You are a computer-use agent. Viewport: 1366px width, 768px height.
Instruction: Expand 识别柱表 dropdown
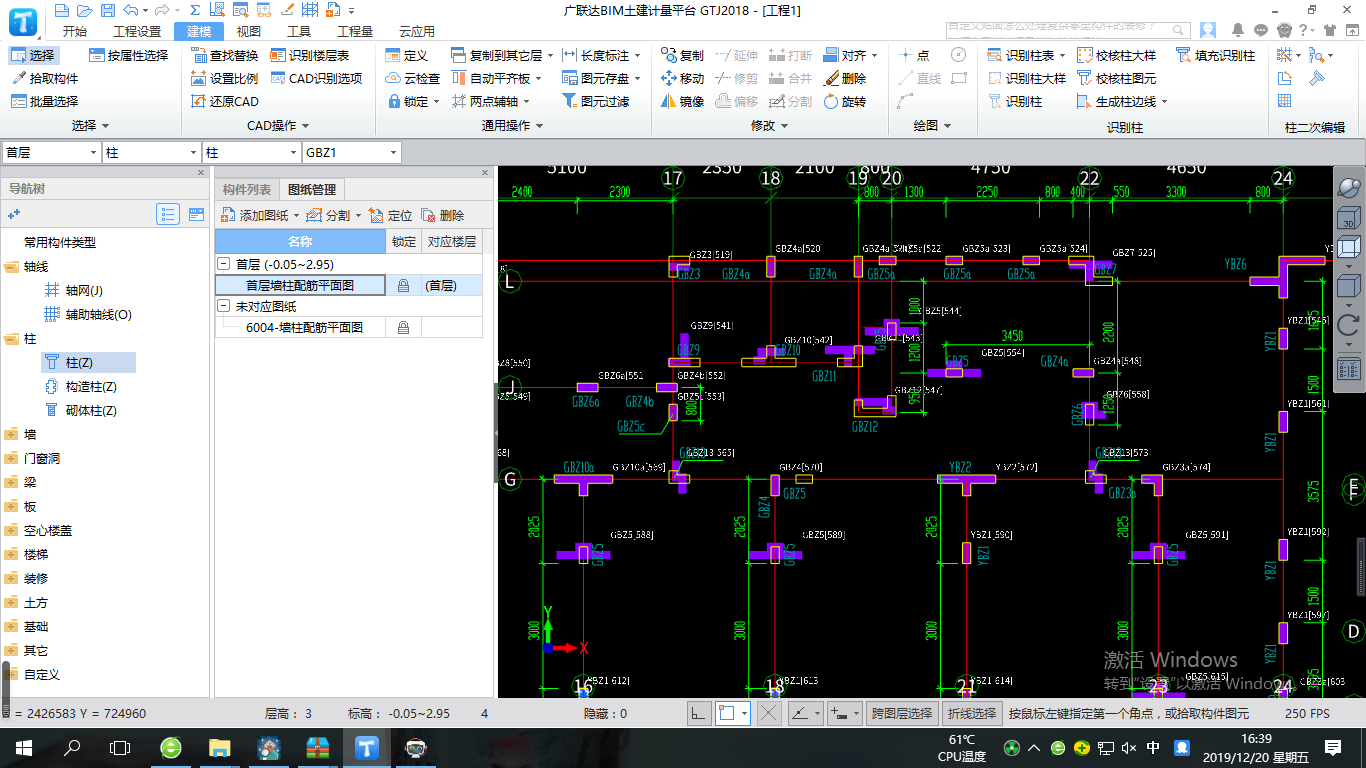point(1062,55)
